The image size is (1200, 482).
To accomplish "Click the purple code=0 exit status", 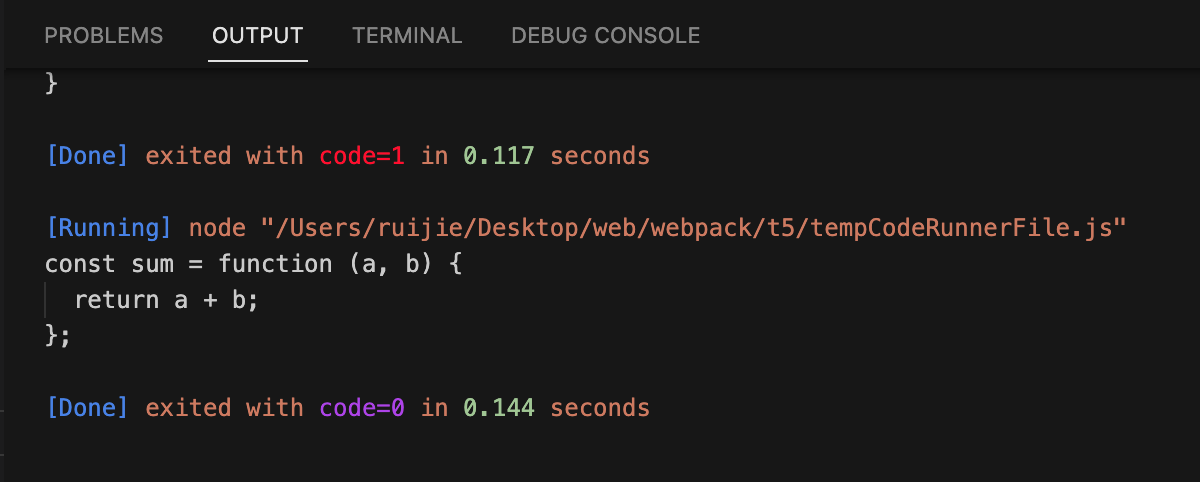I will coord(362,408).
